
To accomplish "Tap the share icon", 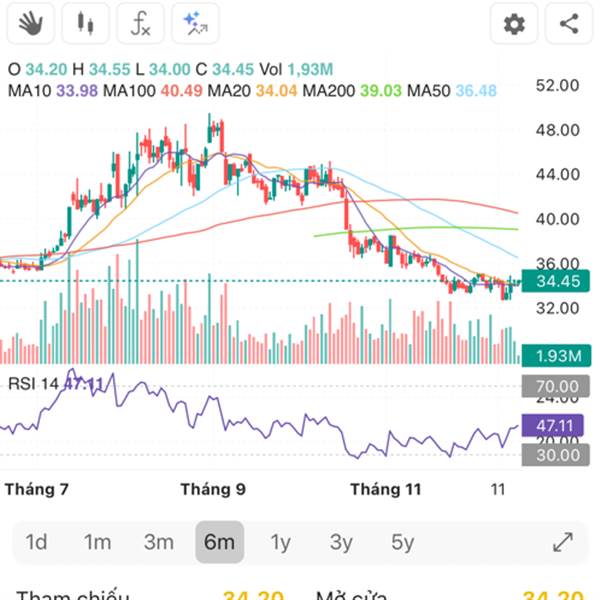I will click(569, 23).
